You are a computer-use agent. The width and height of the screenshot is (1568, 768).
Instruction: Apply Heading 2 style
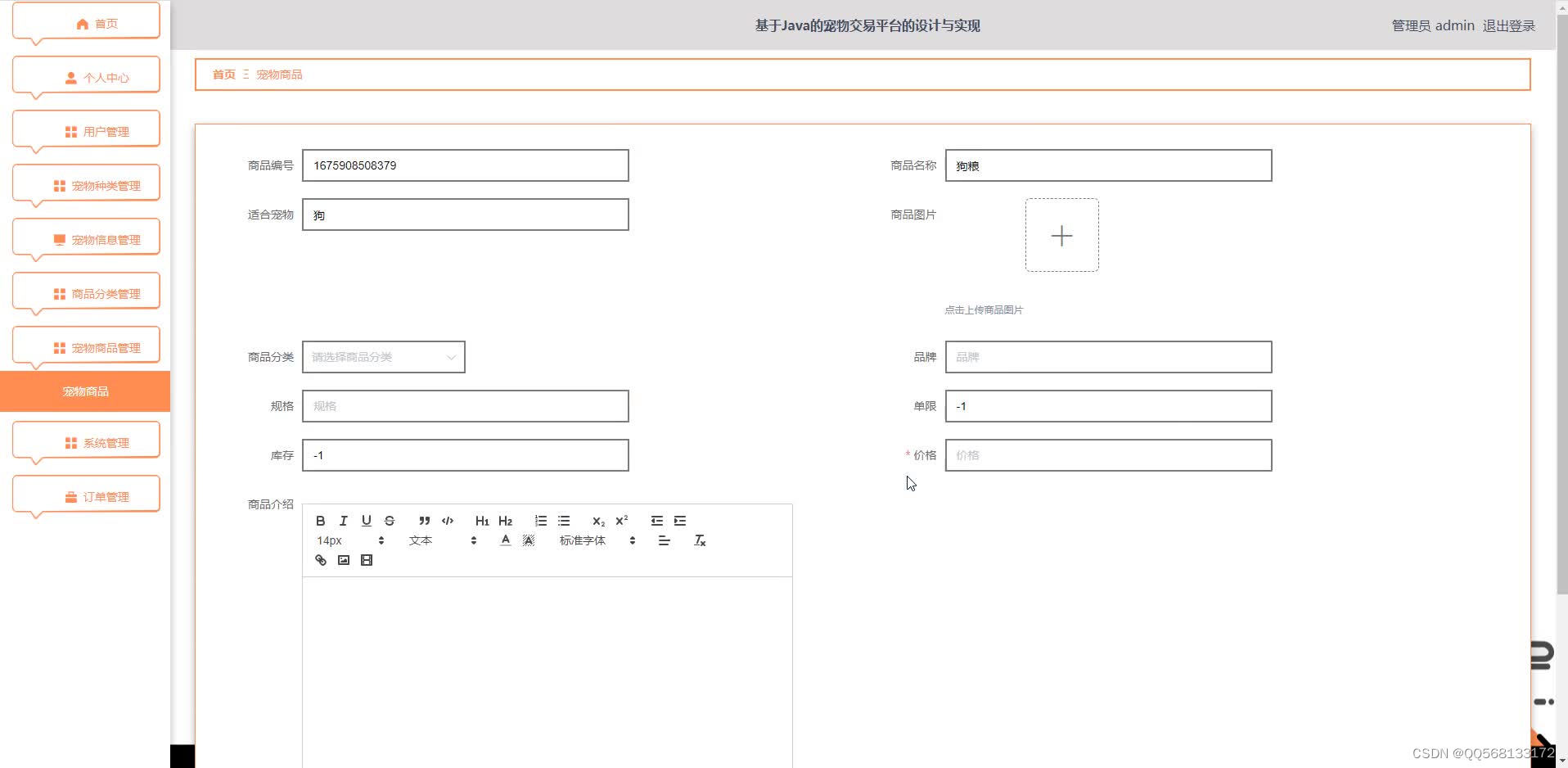coord(505,521)
